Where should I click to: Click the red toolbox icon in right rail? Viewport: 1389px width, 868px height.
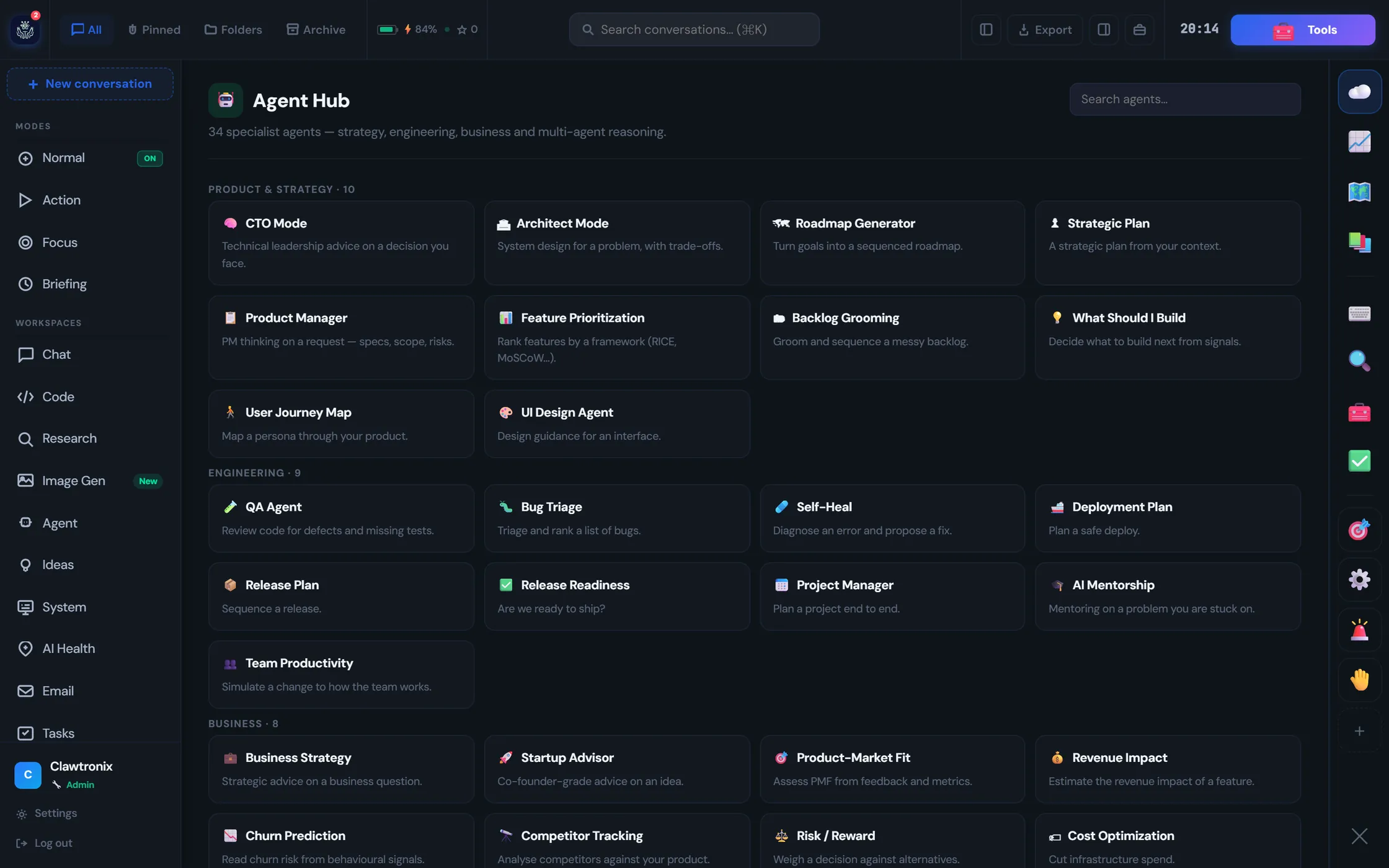coord(1359,412)
